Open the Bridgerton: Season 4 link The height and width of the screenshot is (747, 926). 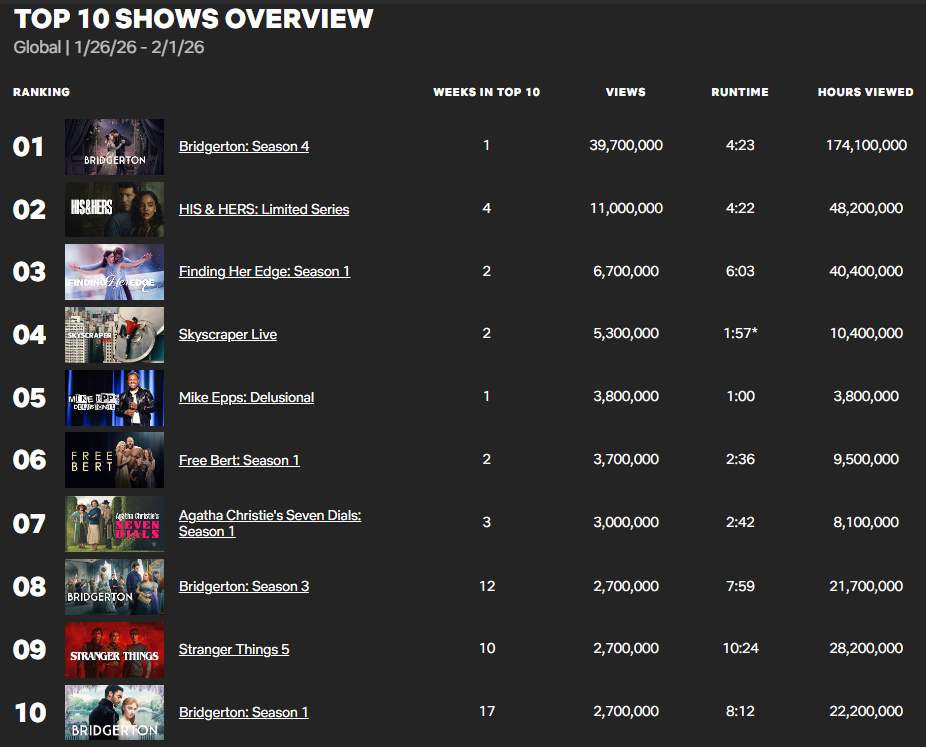(244, 146)
